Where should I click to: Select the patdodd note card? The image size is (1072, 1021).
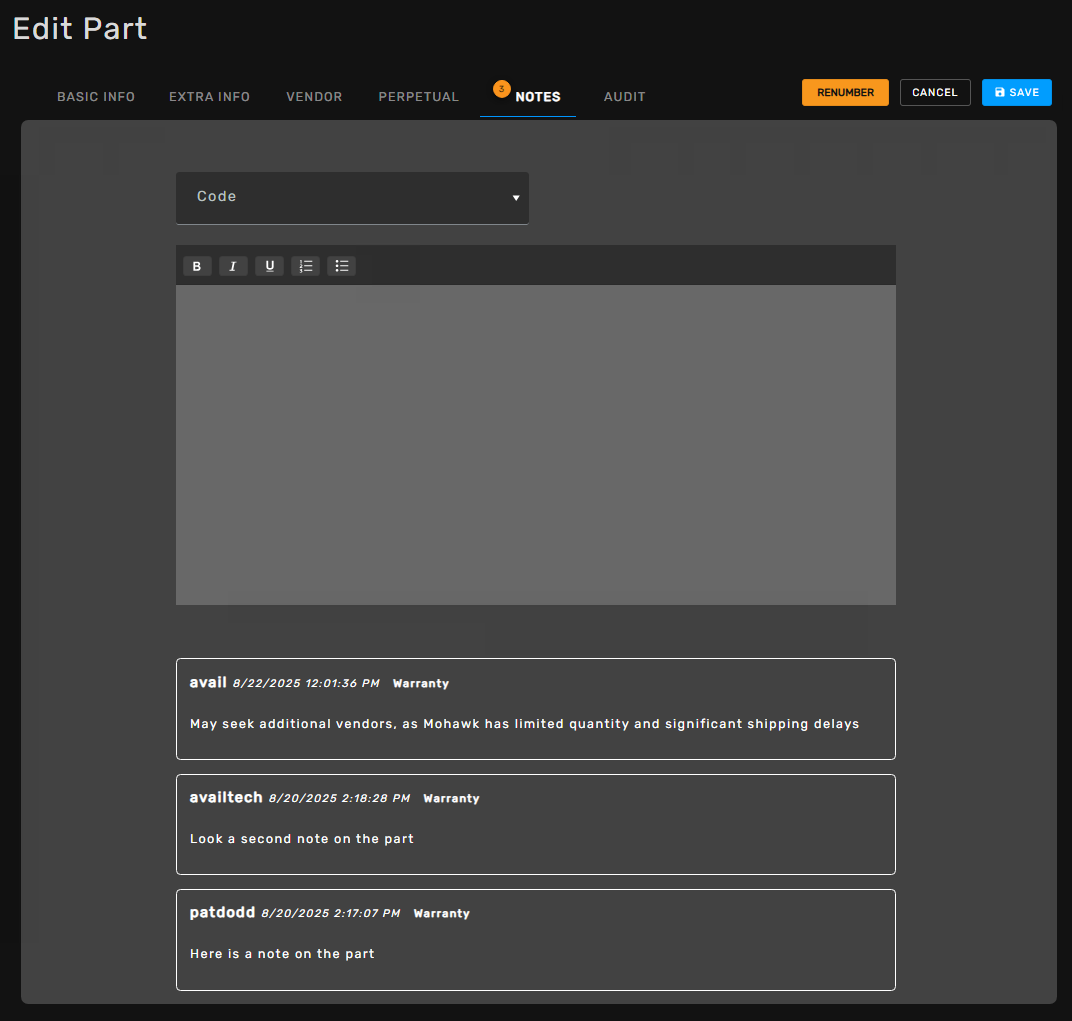(535, 939)
